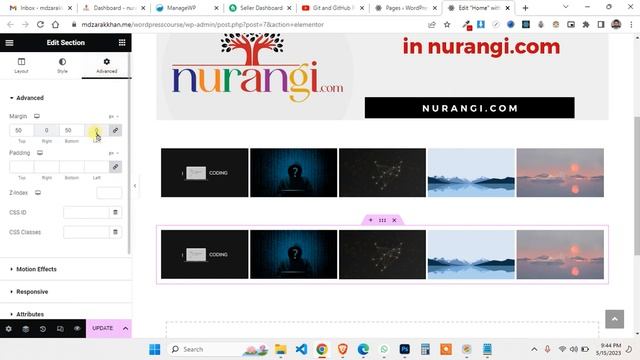Viewport: 640px width, 360px height.
Task: Click the Padding Bottom field
Action: pyautogui.click(x=71, y=167)
